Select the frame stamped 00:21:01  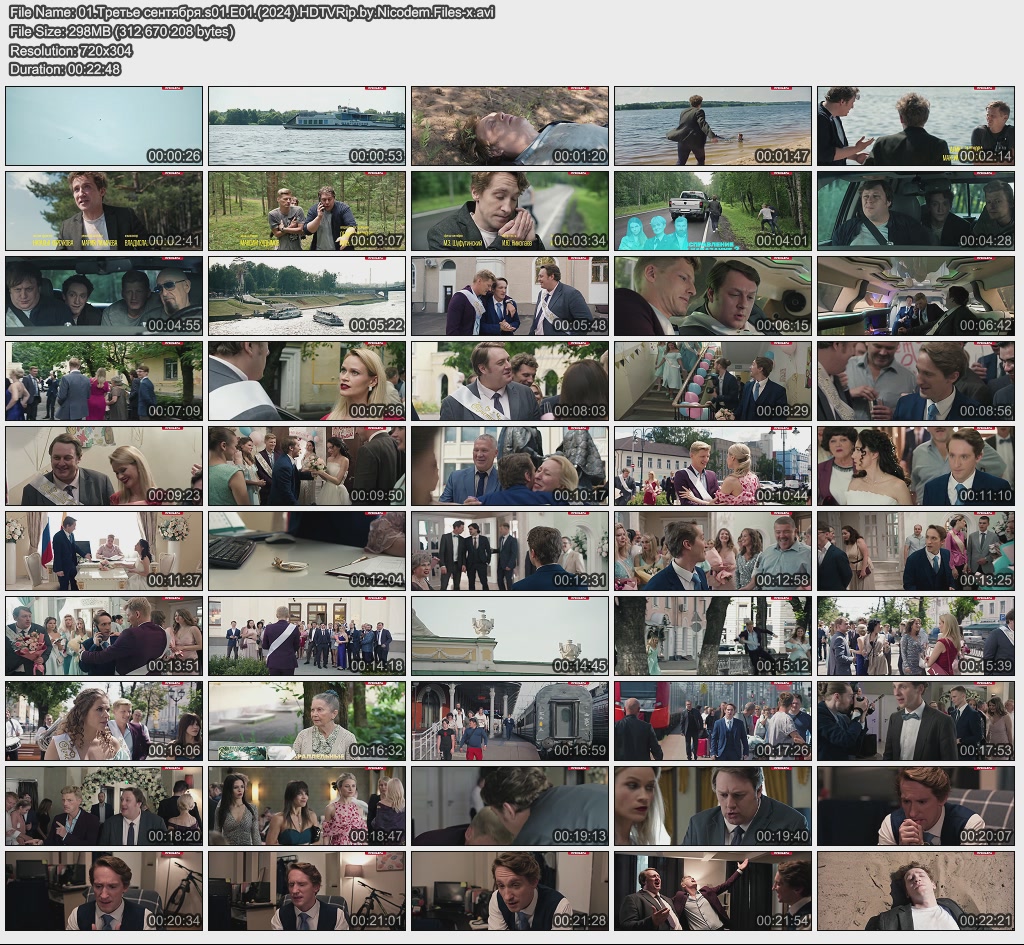(307, 891)
